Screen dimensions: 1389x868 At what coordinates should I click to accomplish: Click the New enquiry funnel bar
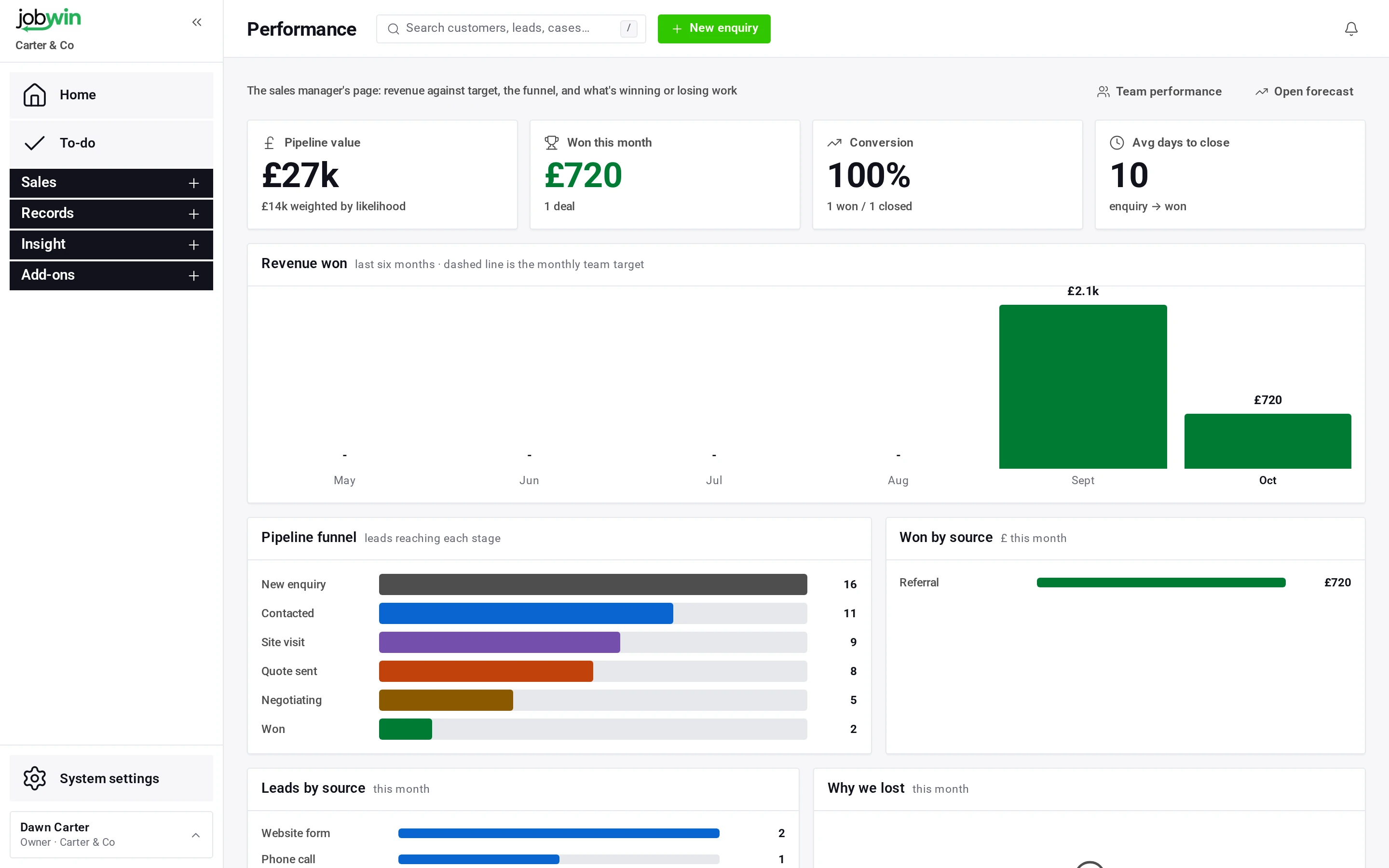coord(593,584)
